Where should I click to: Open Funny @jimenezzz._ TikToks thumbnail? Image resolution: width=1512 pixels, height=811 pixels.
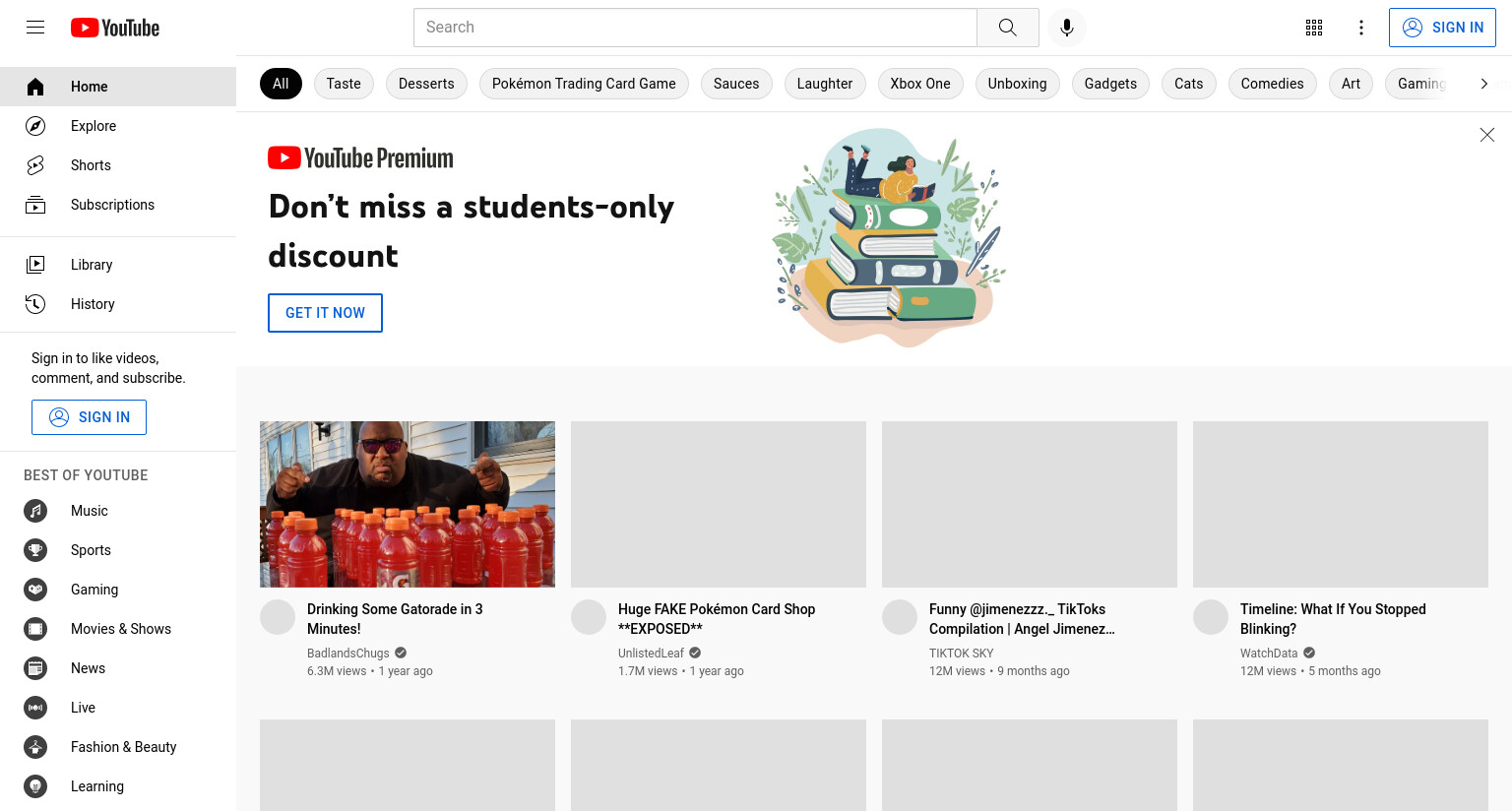(1030, 504)
